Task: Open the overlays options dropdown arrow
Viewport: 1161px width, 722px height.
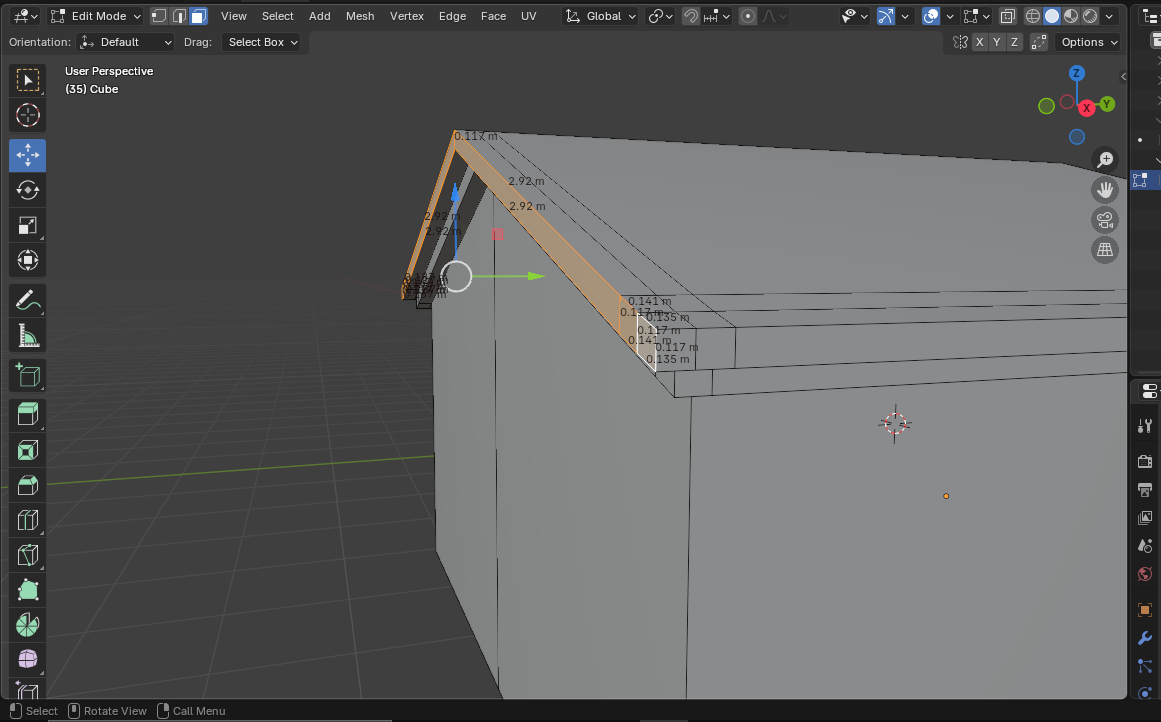Action: [x=950, y=16]
